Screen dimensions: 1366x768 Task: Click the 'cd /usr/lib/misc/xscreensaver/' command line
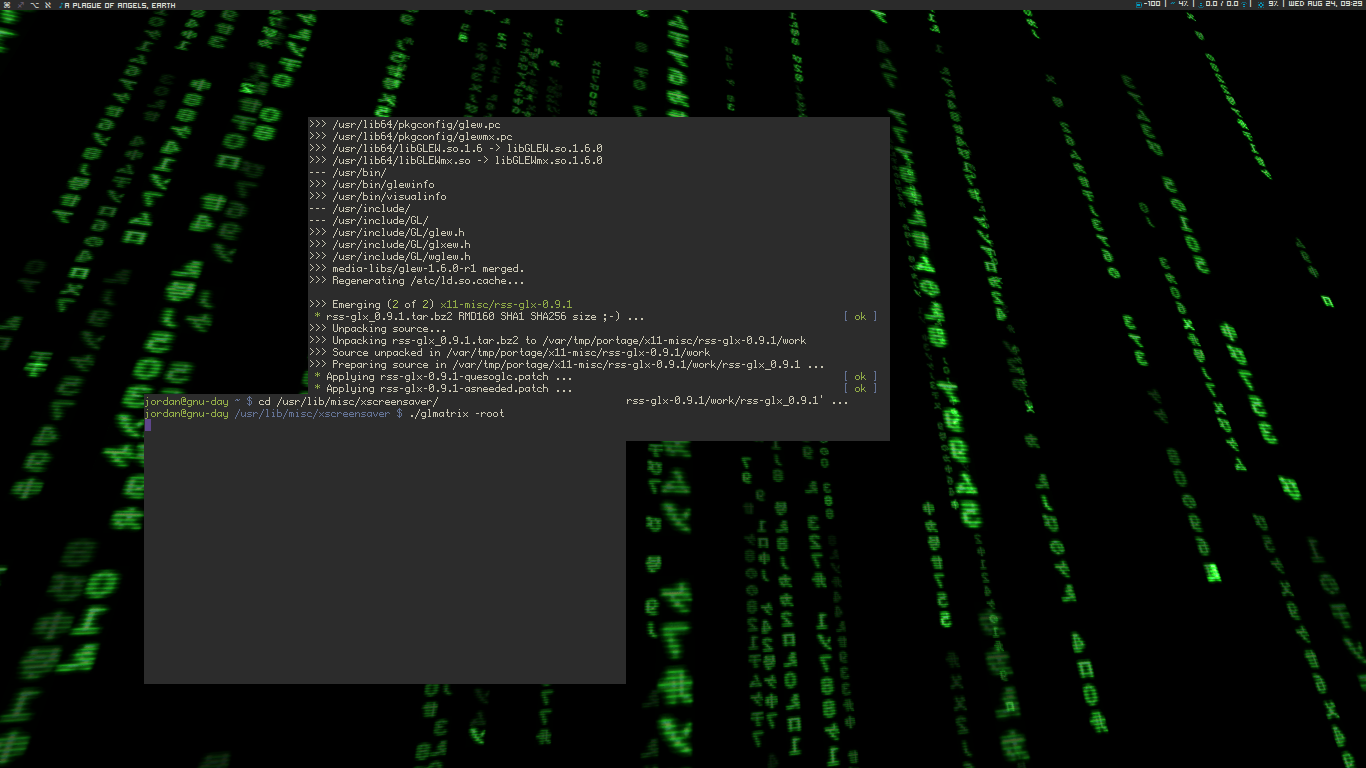point(348,401)
